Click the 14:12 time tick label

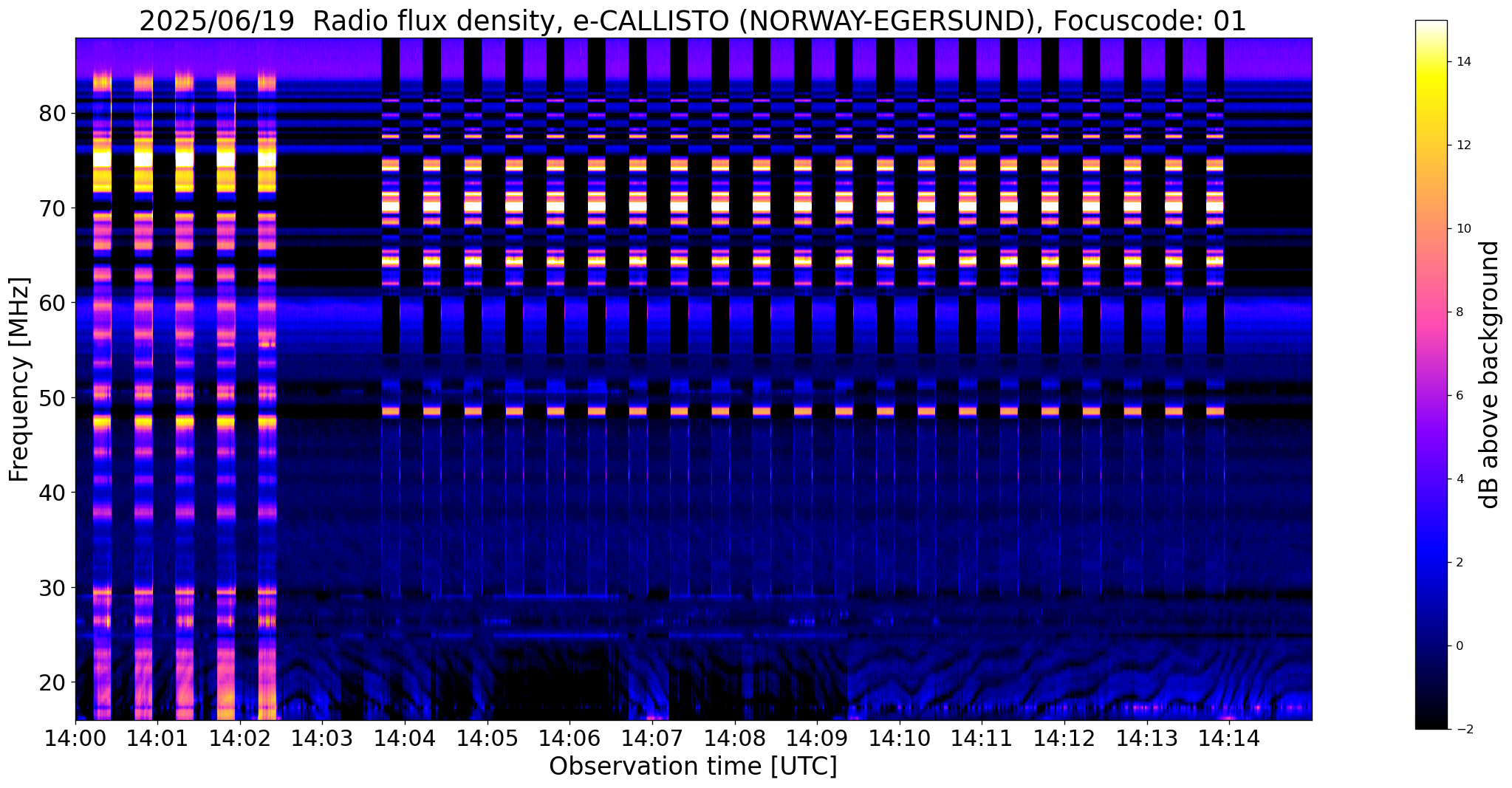[x=1064, y=739]
